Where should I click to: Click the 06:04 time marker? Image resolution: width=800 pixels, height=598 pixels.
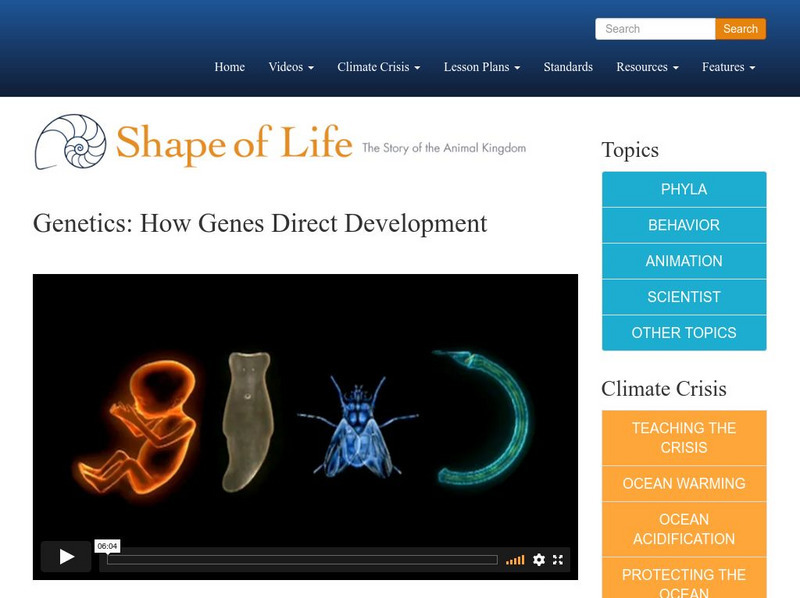click(107, 546)
